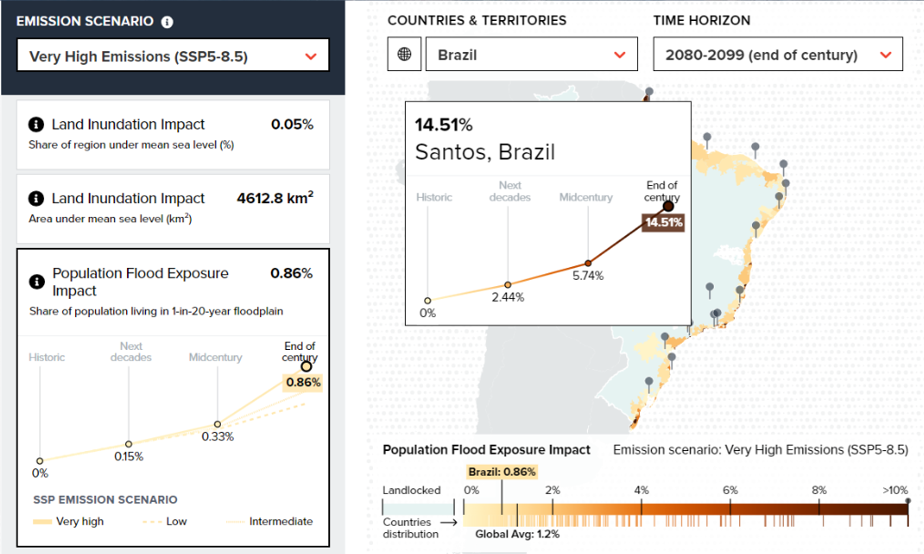The width and height of the screenshot is (924, 554).
Task: Click the Midcentury 0.33% point in sidebar chart
Action: (217, 424)
